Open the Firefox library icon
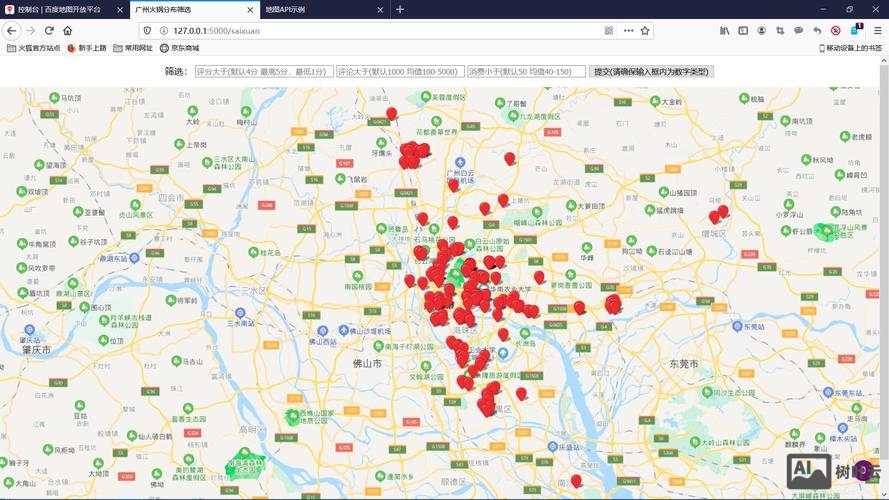 [724, 31]
